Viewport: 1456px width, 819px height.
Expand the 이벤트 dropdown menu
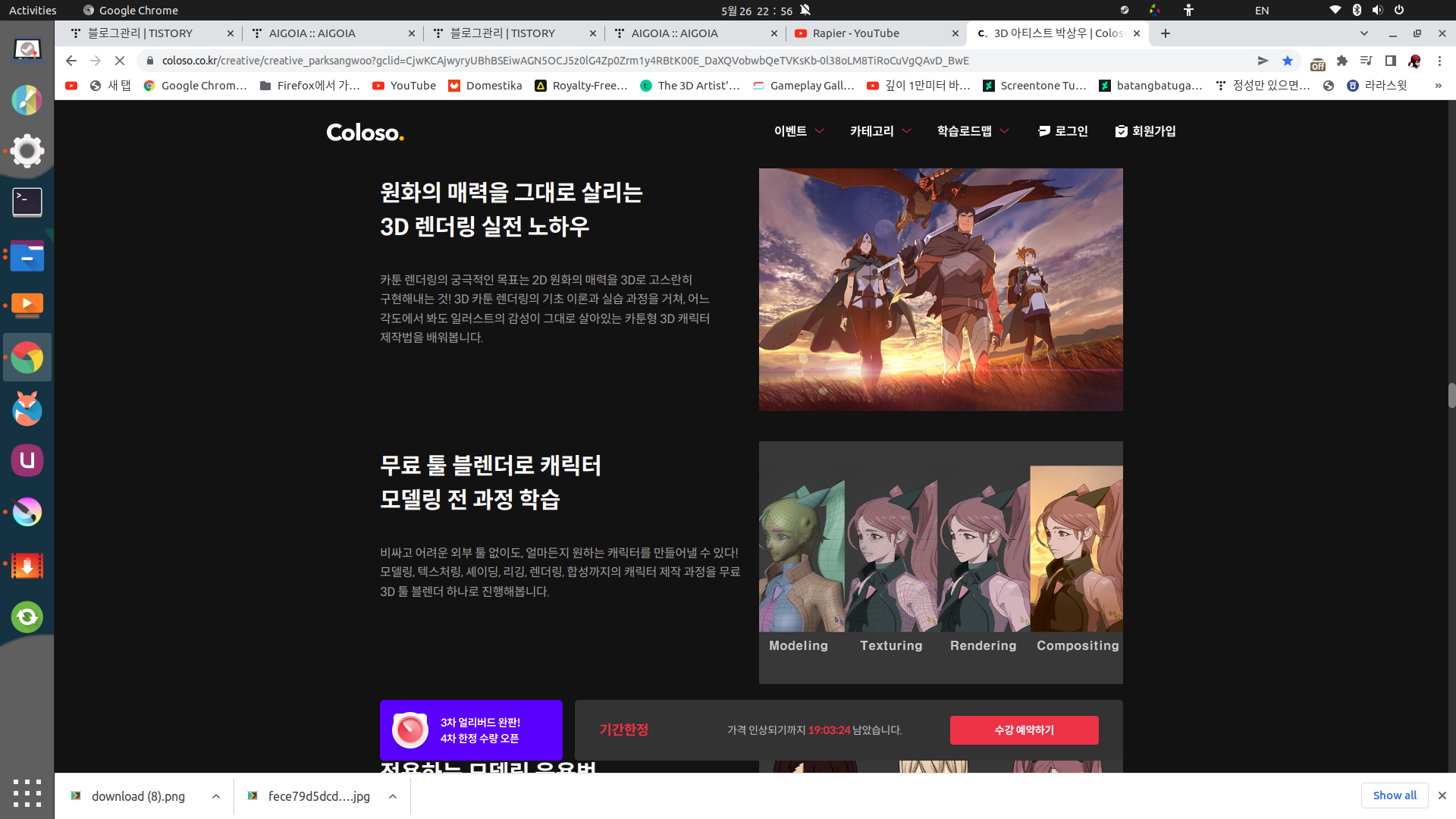click(x=799, y=131)
